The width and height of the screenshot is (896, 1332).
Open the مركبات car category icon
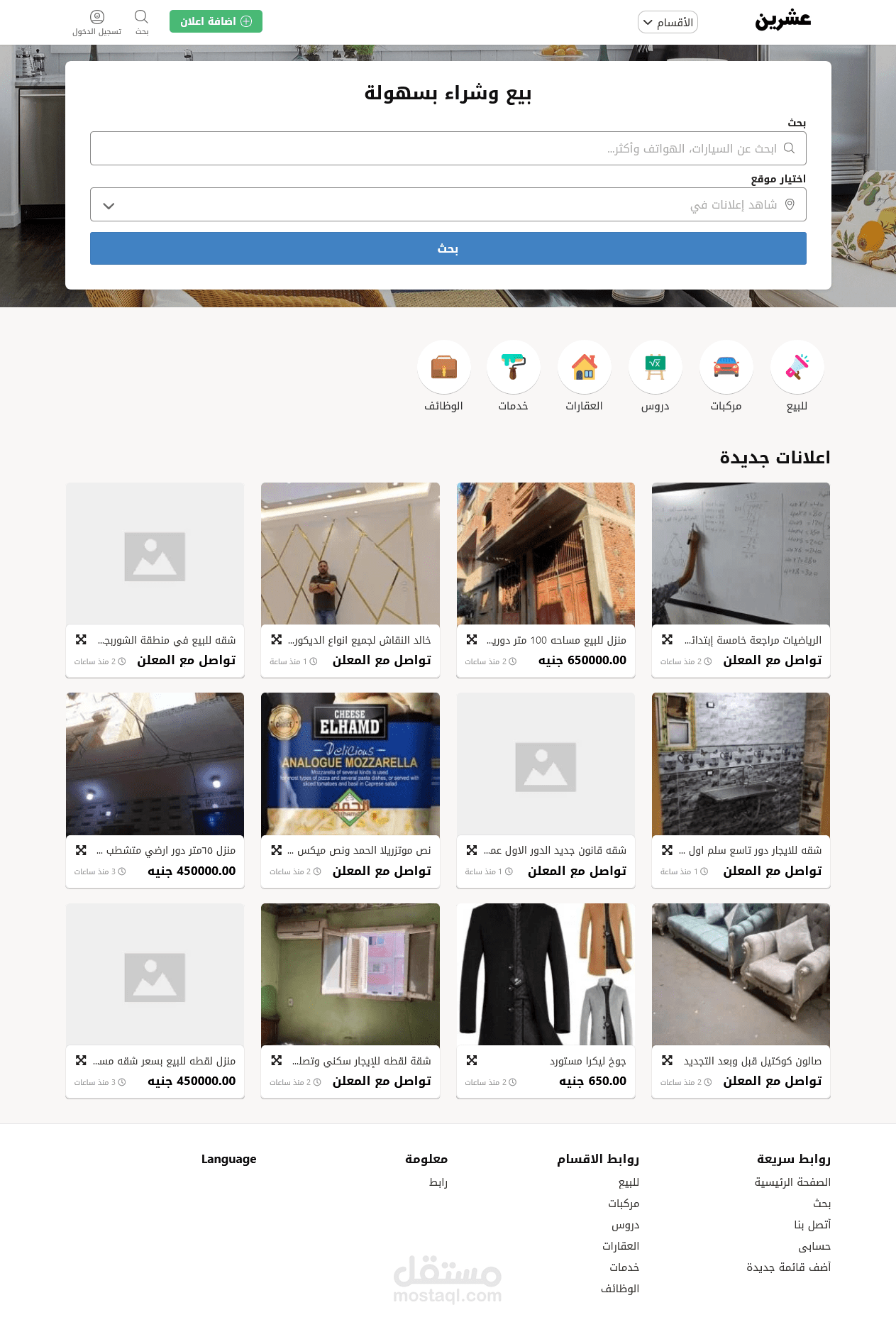click(726, 367)
